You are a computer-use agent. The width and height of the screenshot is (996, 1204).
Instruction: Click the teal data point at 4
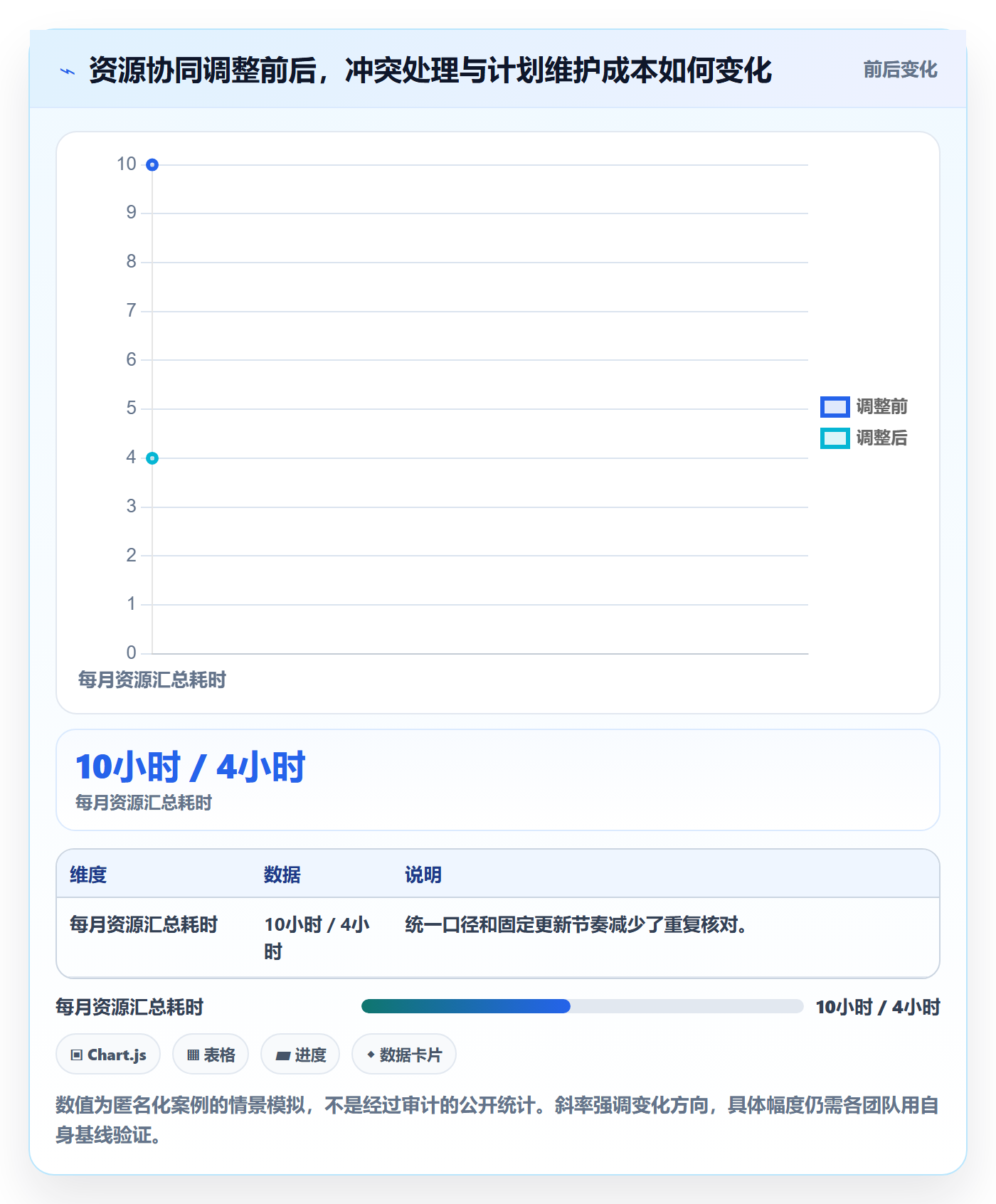152,458
